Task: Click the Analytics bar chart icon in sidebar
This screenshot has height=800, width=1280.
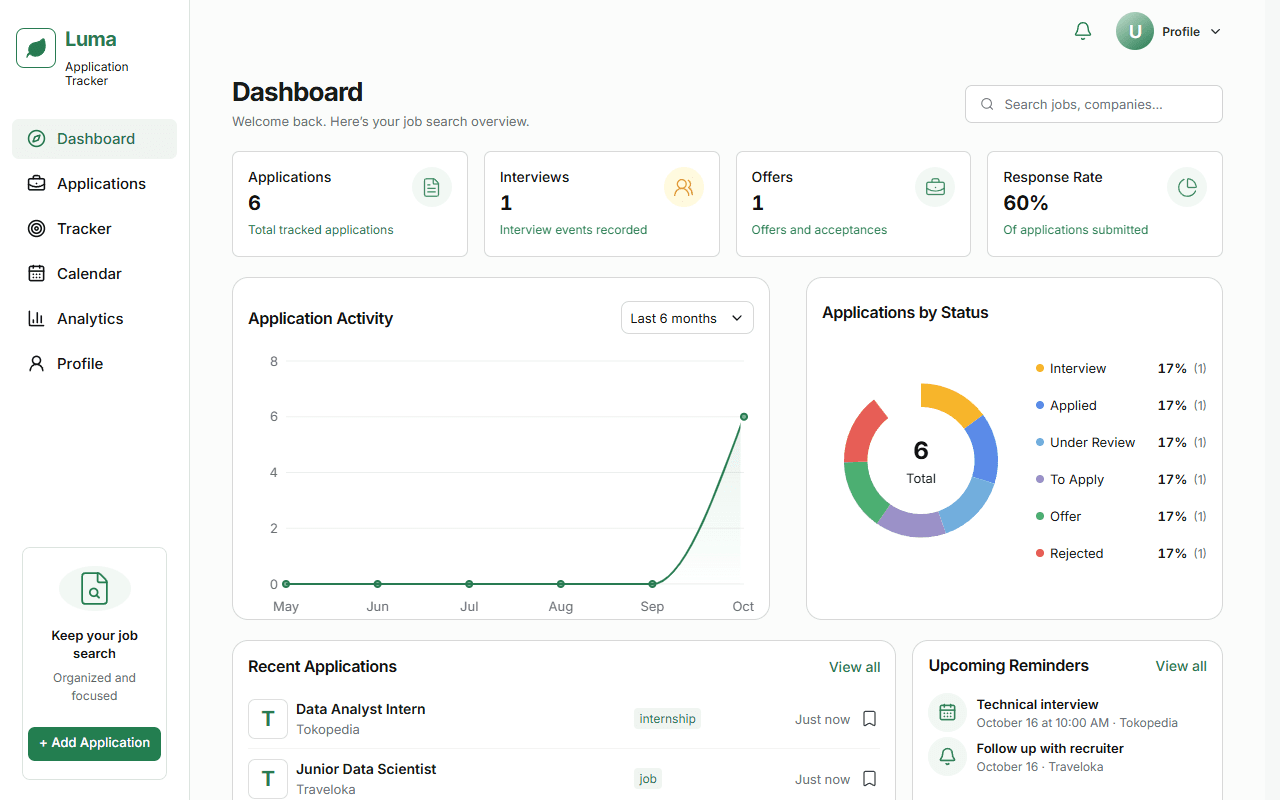Action: click(x=36, y=319)
